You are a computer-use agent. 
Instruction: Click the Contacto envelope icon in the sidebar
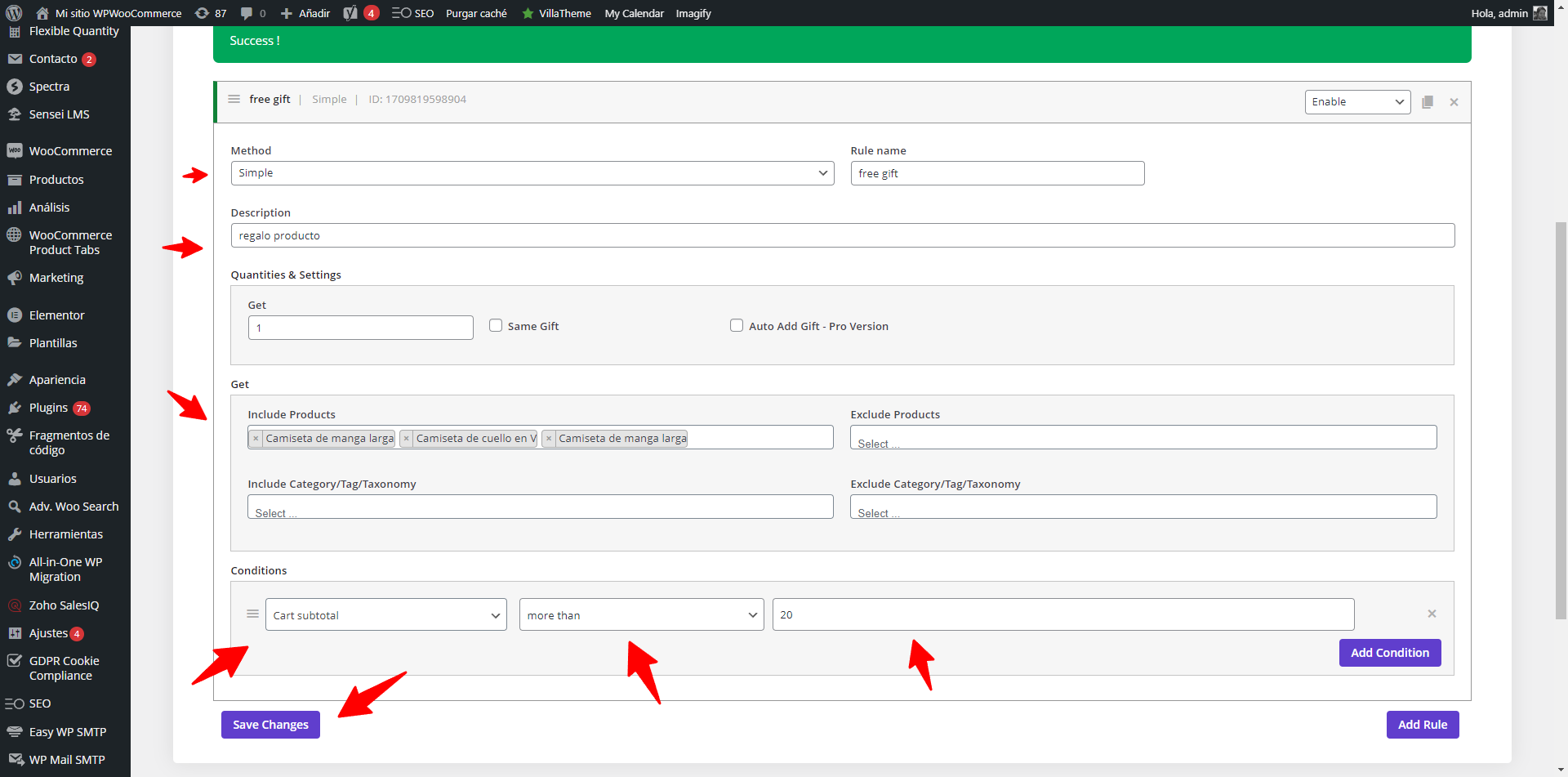pyautogui.click(x=15, y=59)
